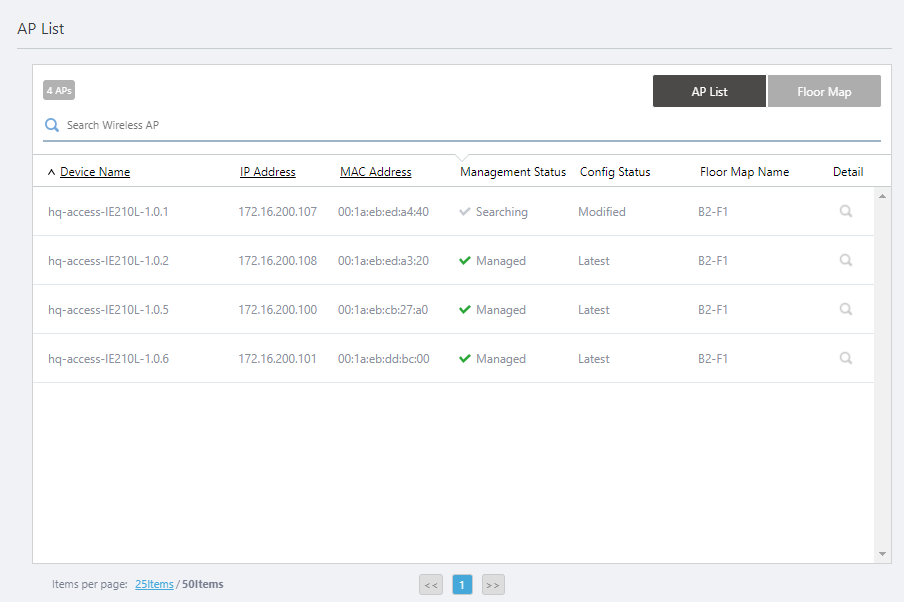This screenshot has height=602, width=904.
Task: Open details magnifier for hq-access-IE210L-1.0.6
Action: click(846, 358)
